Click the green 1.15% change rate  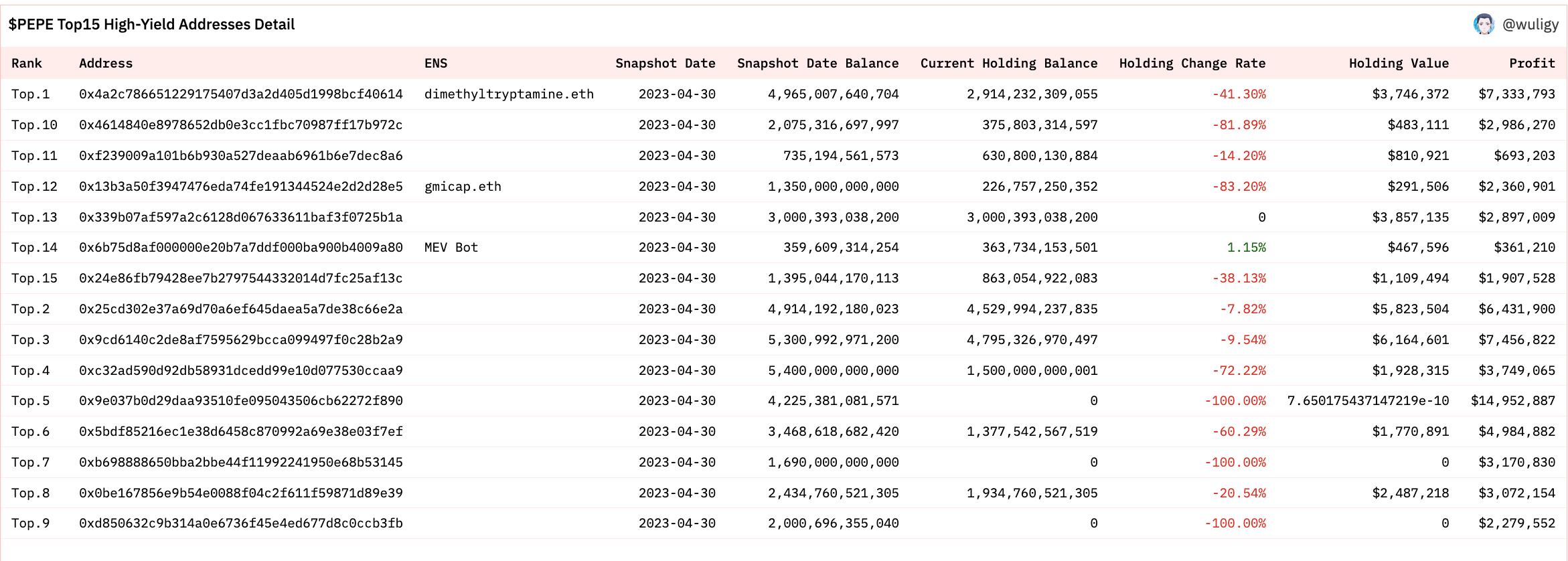1246,248
